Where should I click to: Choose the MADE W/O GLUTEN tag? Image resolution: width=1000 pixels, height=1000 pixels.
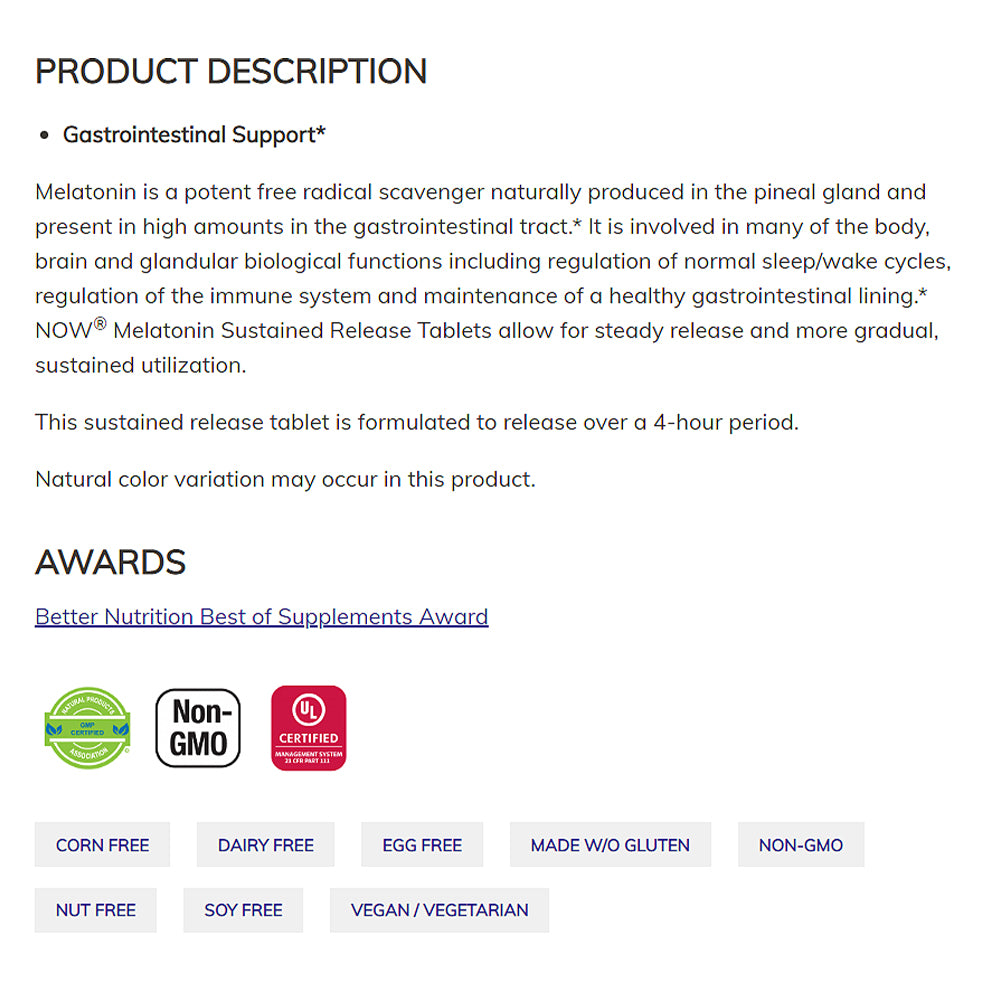pyautogui.click(x=610, y=845)
